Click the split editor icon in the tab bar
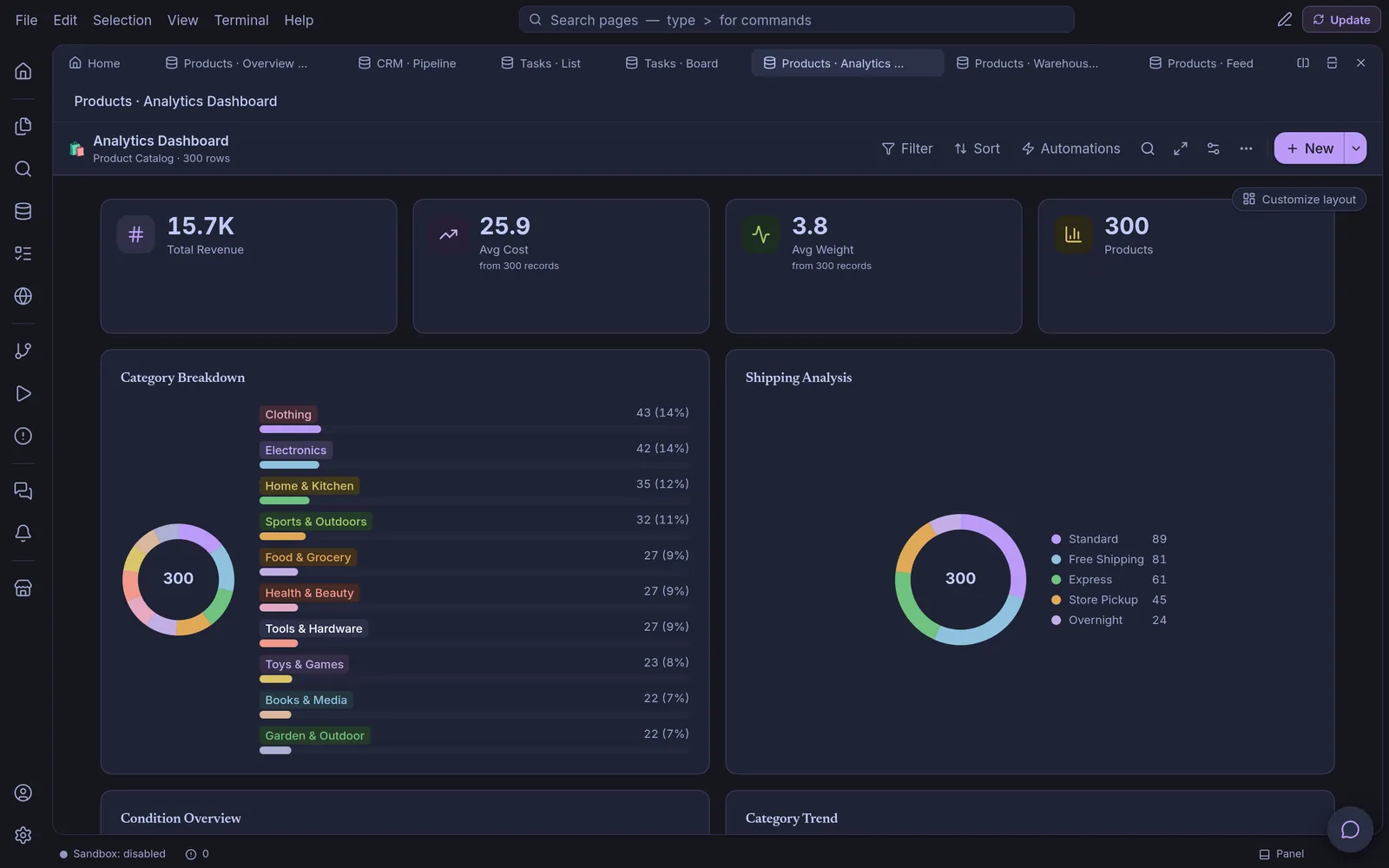The width and height of the screenshot is (1389, 868). pyautogui.click(x=1303, y=62)
